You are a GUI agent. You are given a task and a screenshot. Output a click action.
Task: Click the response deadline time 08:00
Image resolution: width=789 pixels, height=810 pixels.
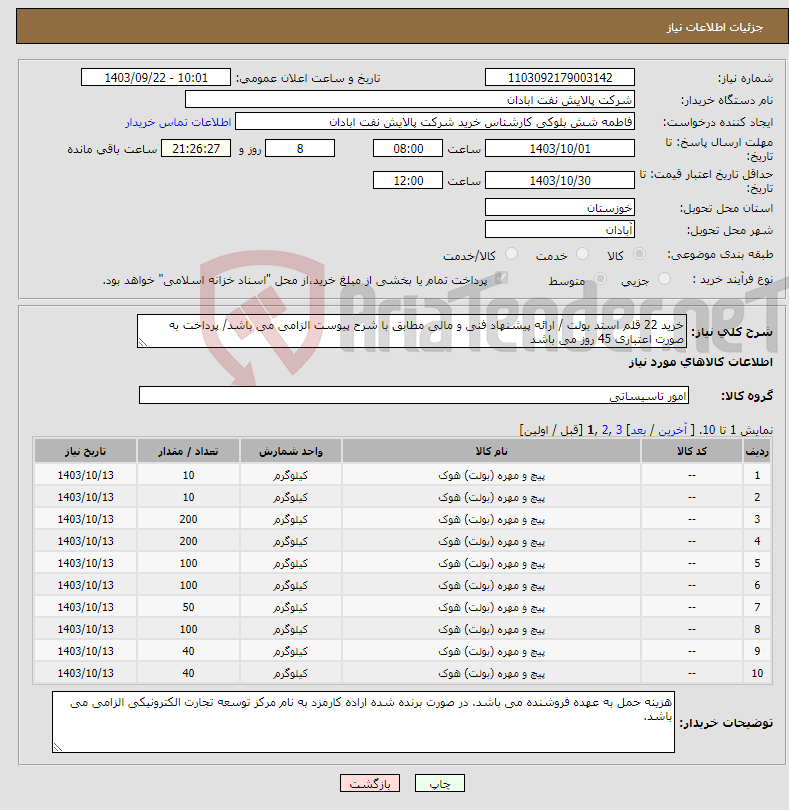coord(408,148)
